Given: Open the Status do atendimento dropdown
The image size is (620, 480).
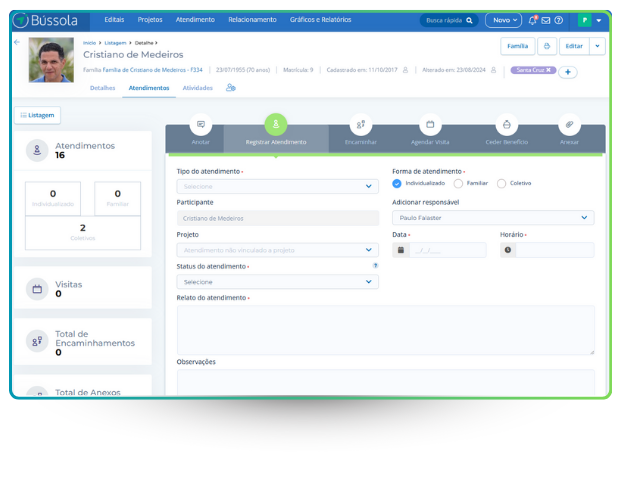Looking at the screenshot, I should point(277,282).
